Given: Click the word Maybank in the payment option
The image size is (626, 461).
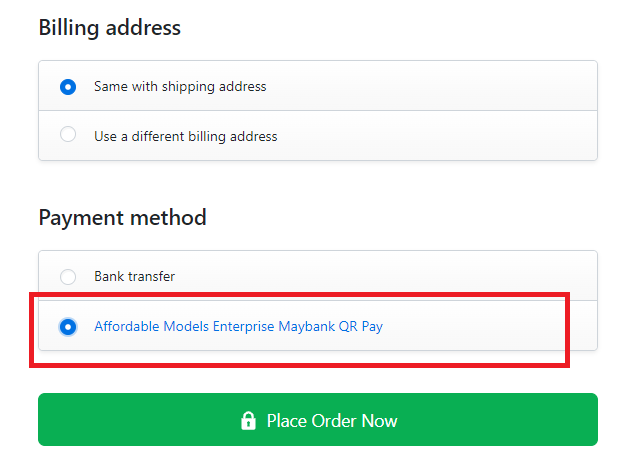Looking at the screenshot, I should click(306, 326).
